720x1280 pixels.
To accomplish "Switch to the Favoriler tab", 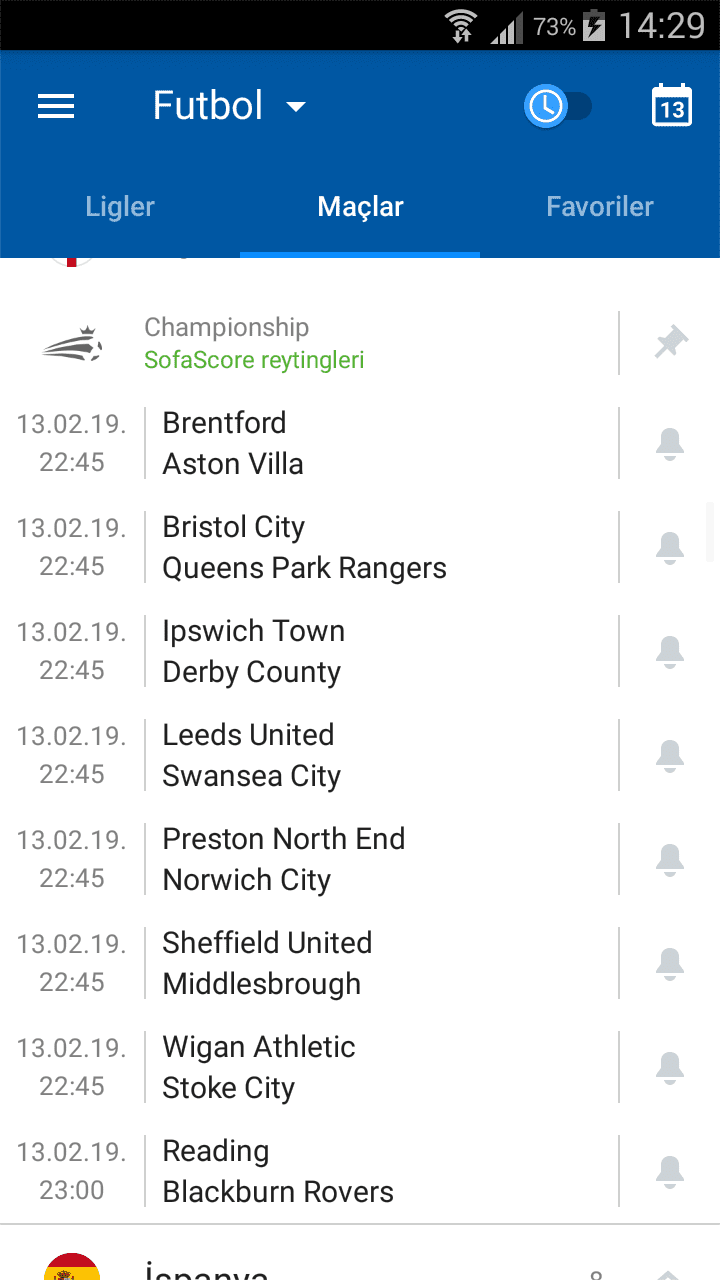I will [x=600, y=207].
